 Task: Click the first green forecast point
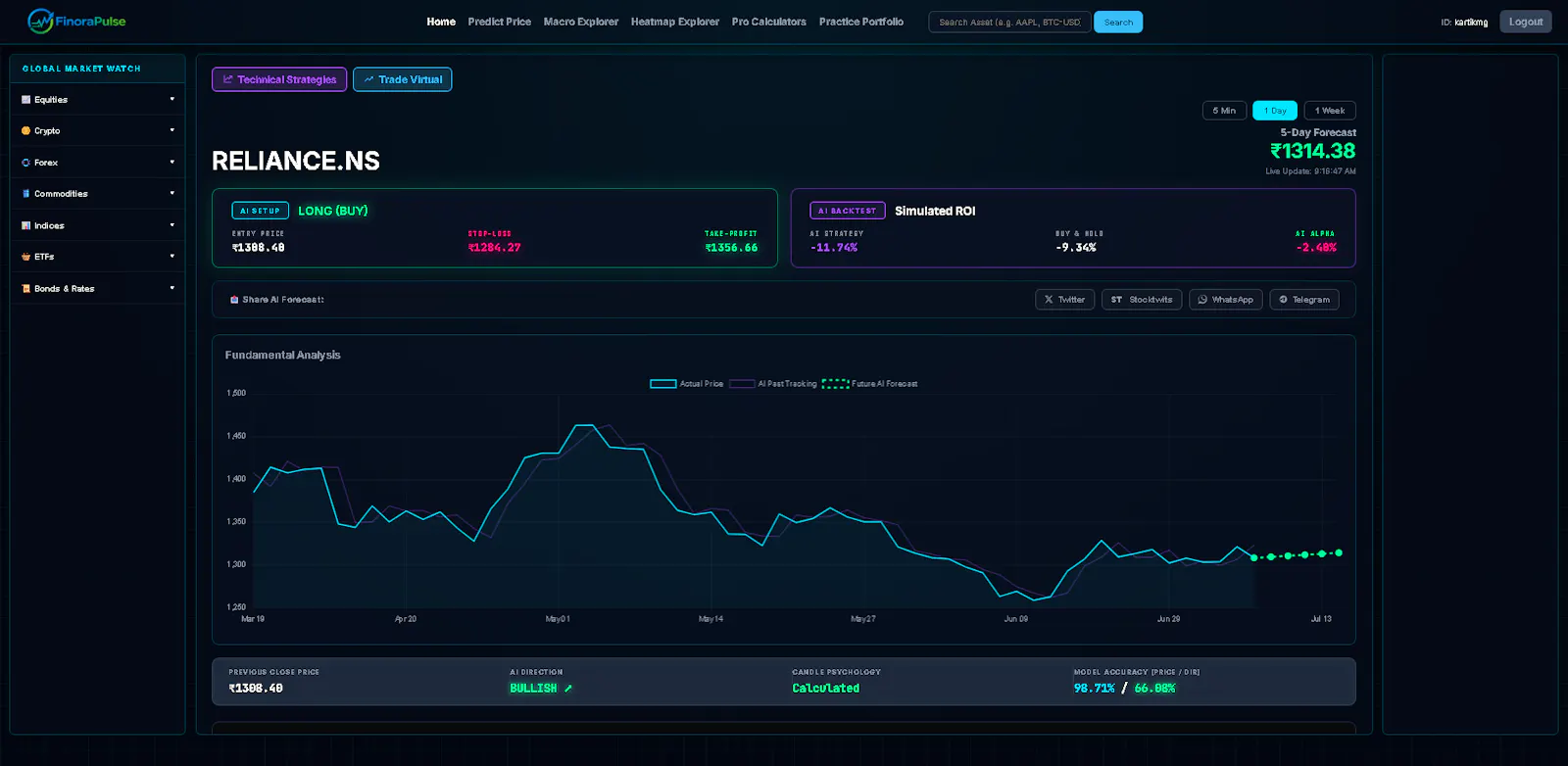pos(1254,557)
